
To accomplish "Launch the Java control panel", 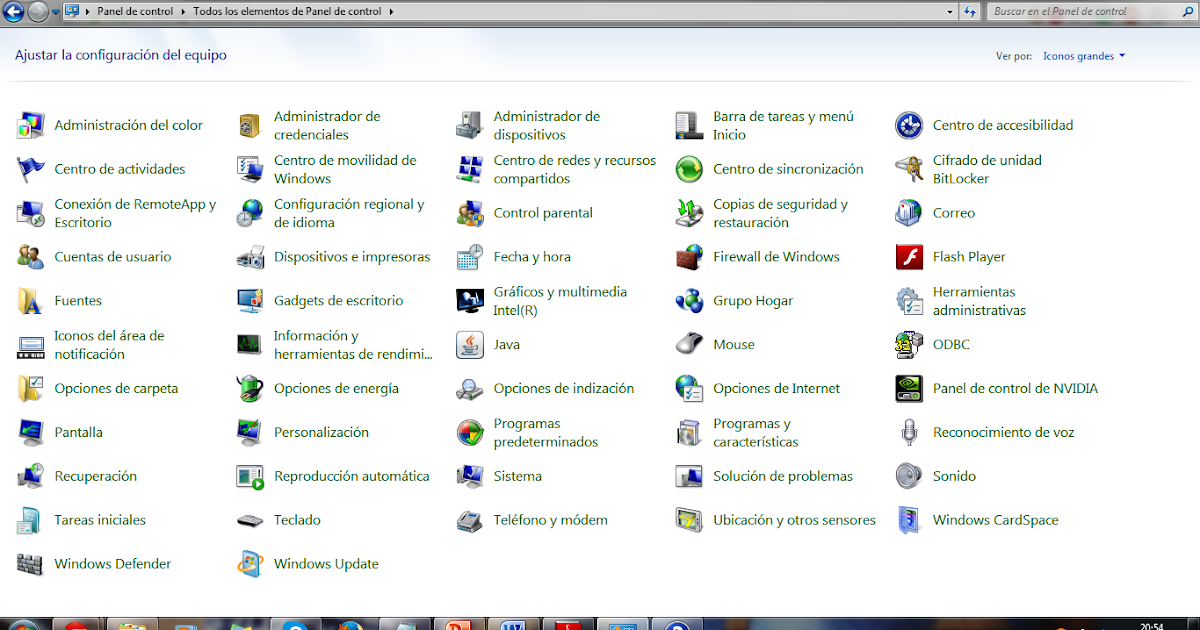I will 508,344.
